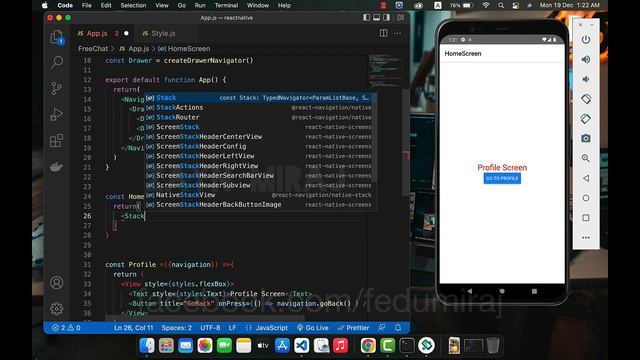Change file encoding UTF-8

pyautogui.click(x=210, y=327)
